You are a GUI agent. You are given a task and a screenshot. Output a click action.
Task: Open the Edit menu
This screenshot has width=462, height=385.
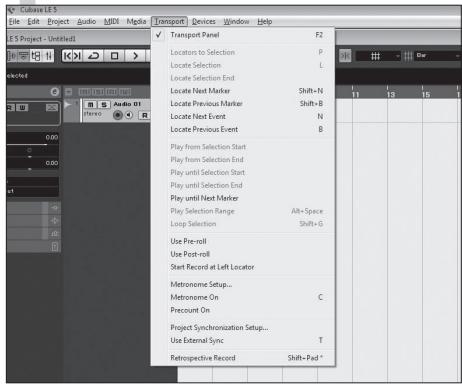(x=33, y=22)
